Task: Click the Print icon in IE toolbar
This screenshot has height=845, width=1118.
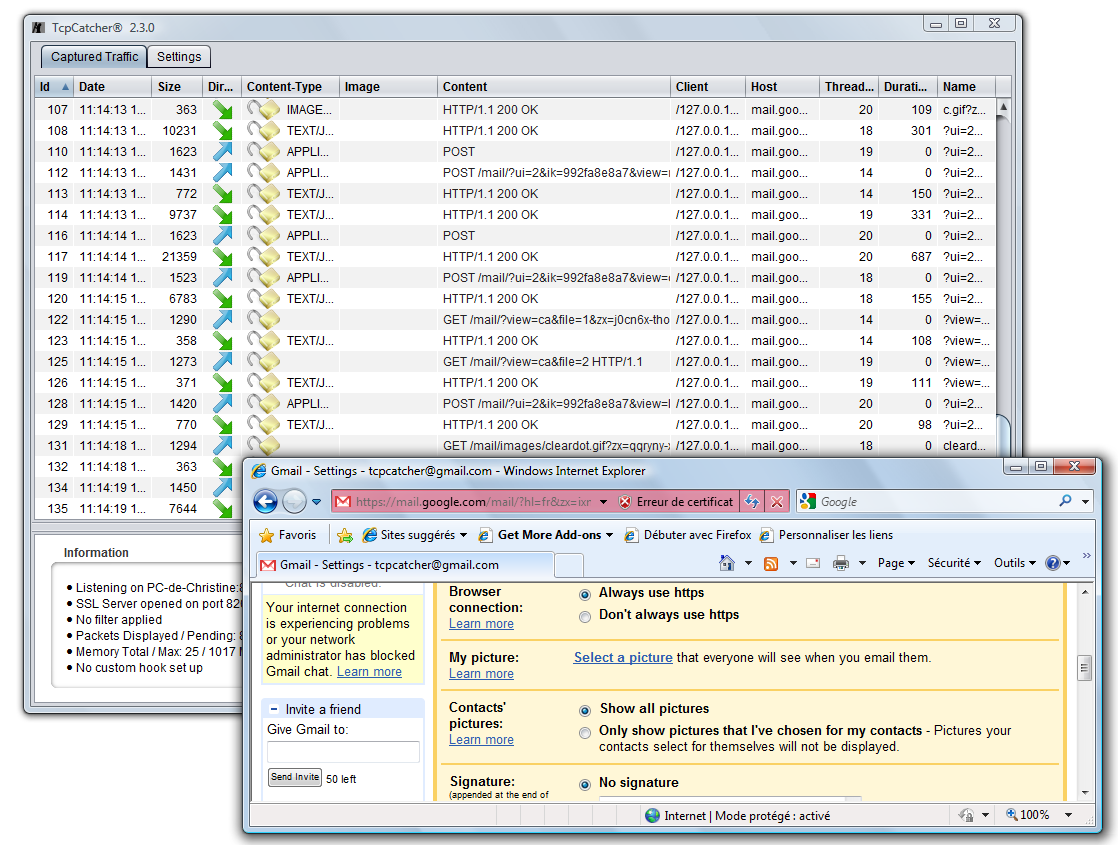Action: 841,563
